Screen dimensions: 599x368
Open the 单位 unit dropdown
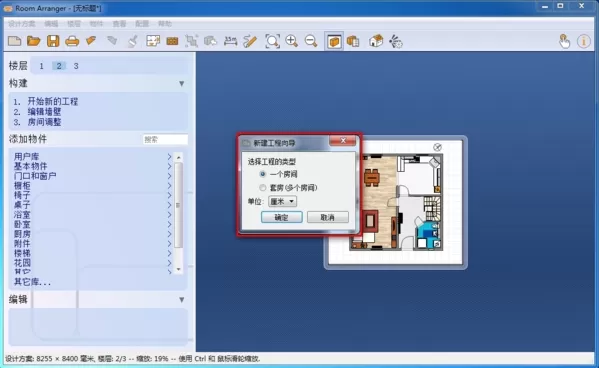(282, 201)
